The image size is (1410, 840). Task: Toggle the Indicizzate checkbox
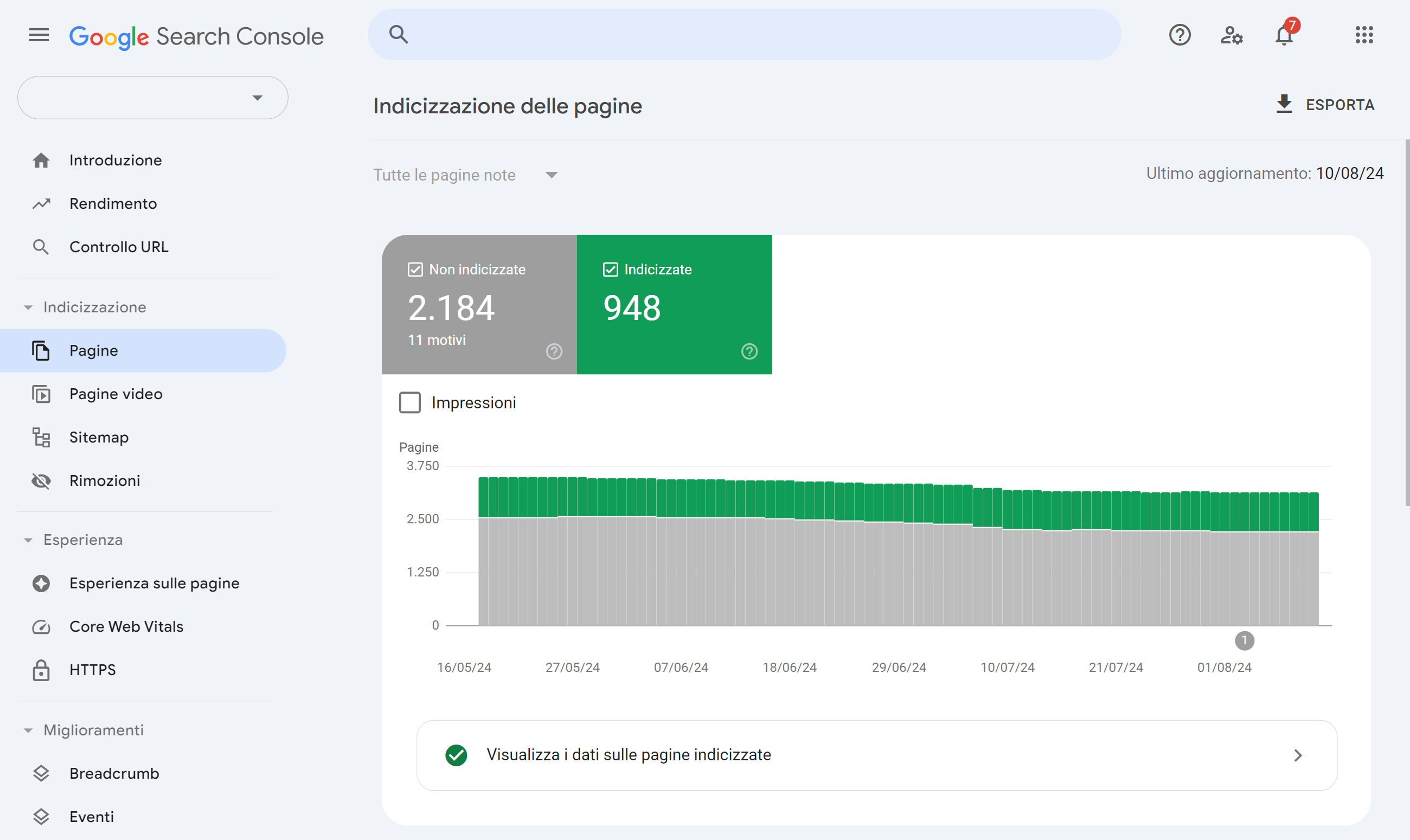coord(610,270)
